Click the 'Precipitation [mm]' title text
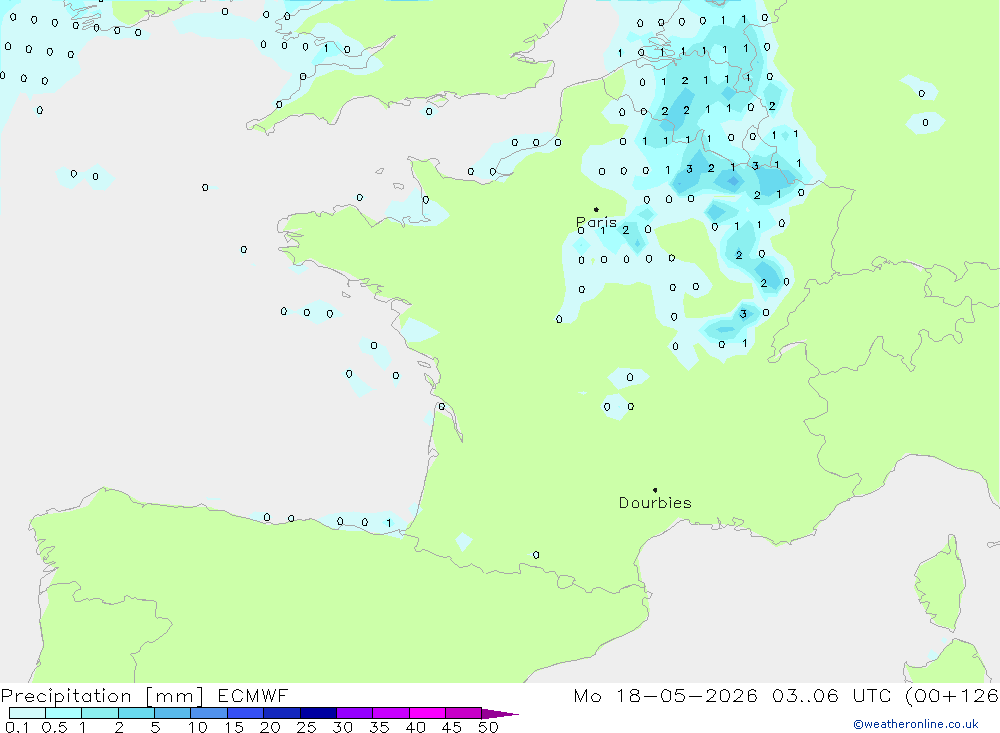The image size is (1000, 733). coord(102,696)
